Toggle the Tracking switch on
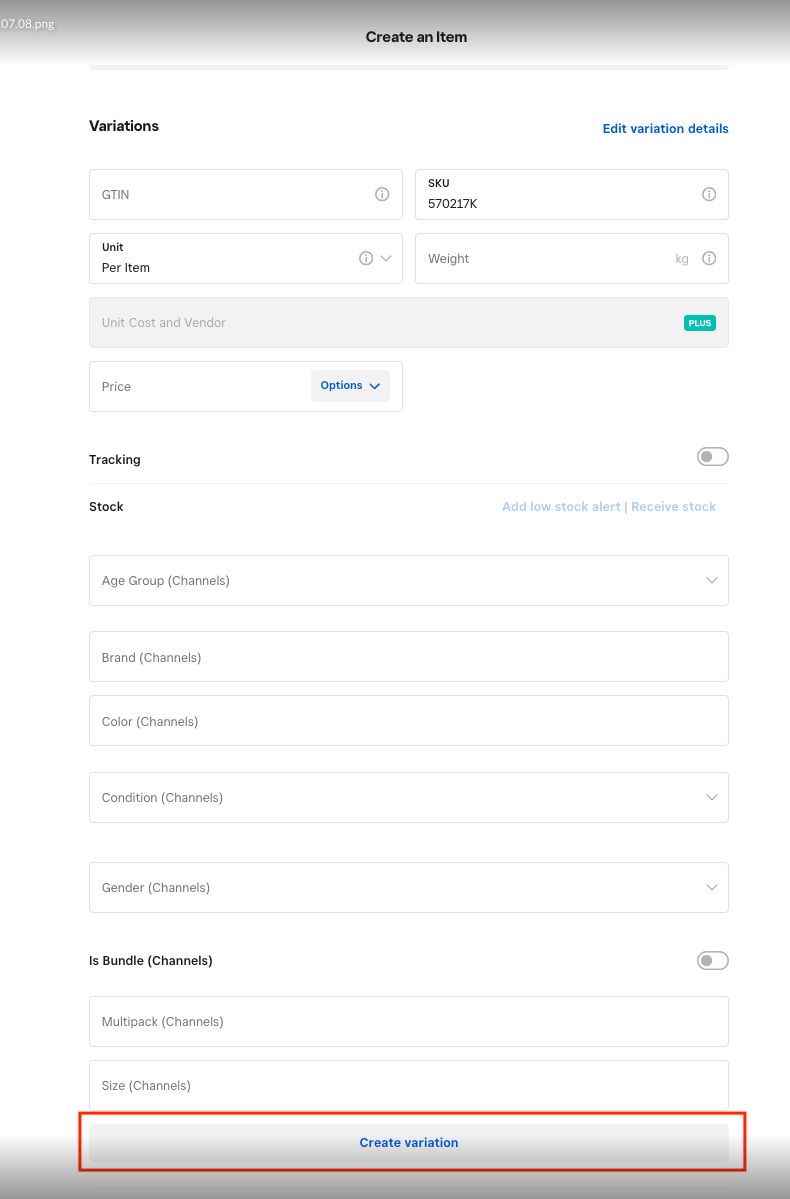 pyautogui.click(x=713, y=457)
